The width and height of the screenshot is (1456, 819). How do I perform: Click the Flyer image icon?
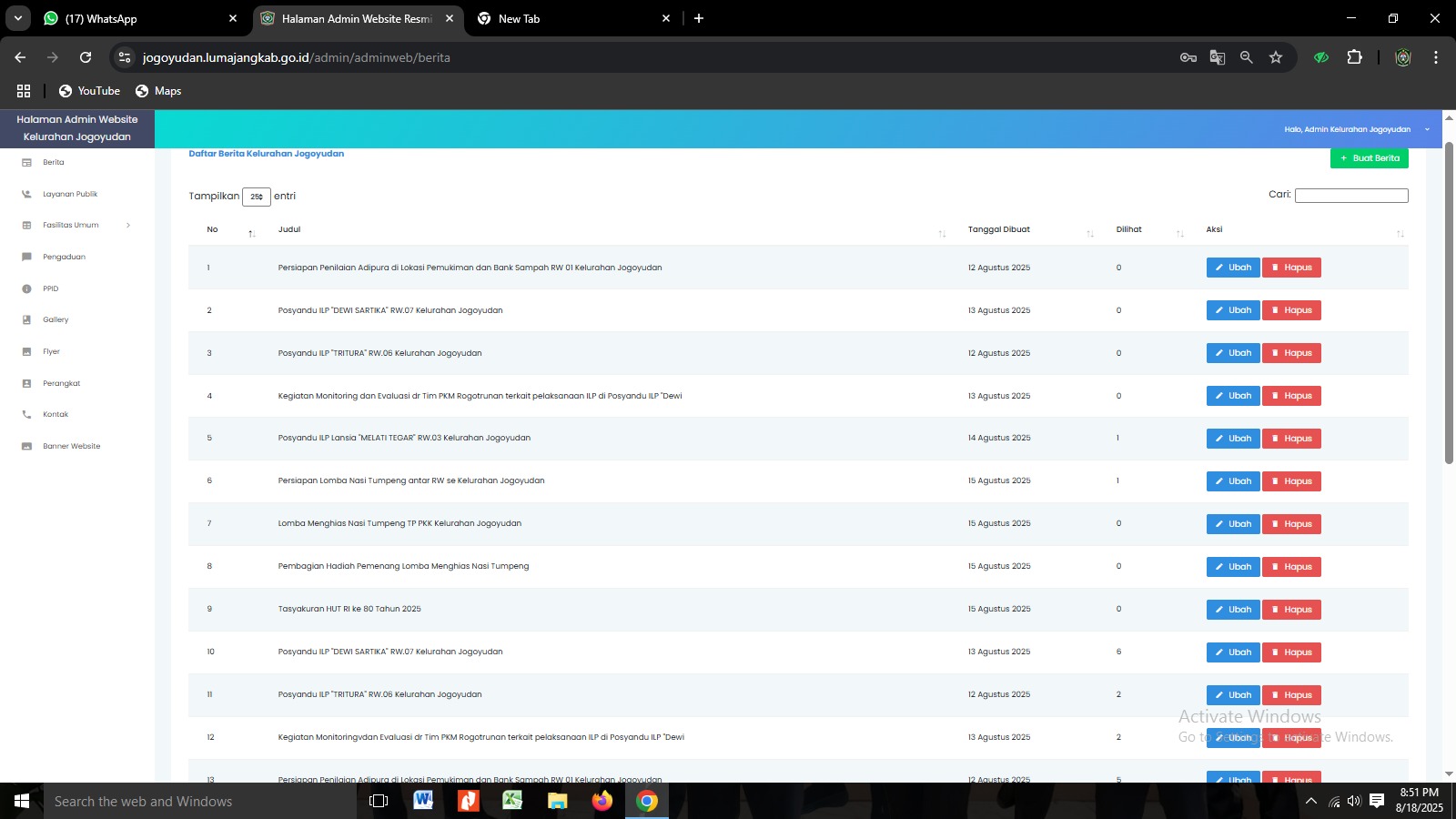(26, 351)
